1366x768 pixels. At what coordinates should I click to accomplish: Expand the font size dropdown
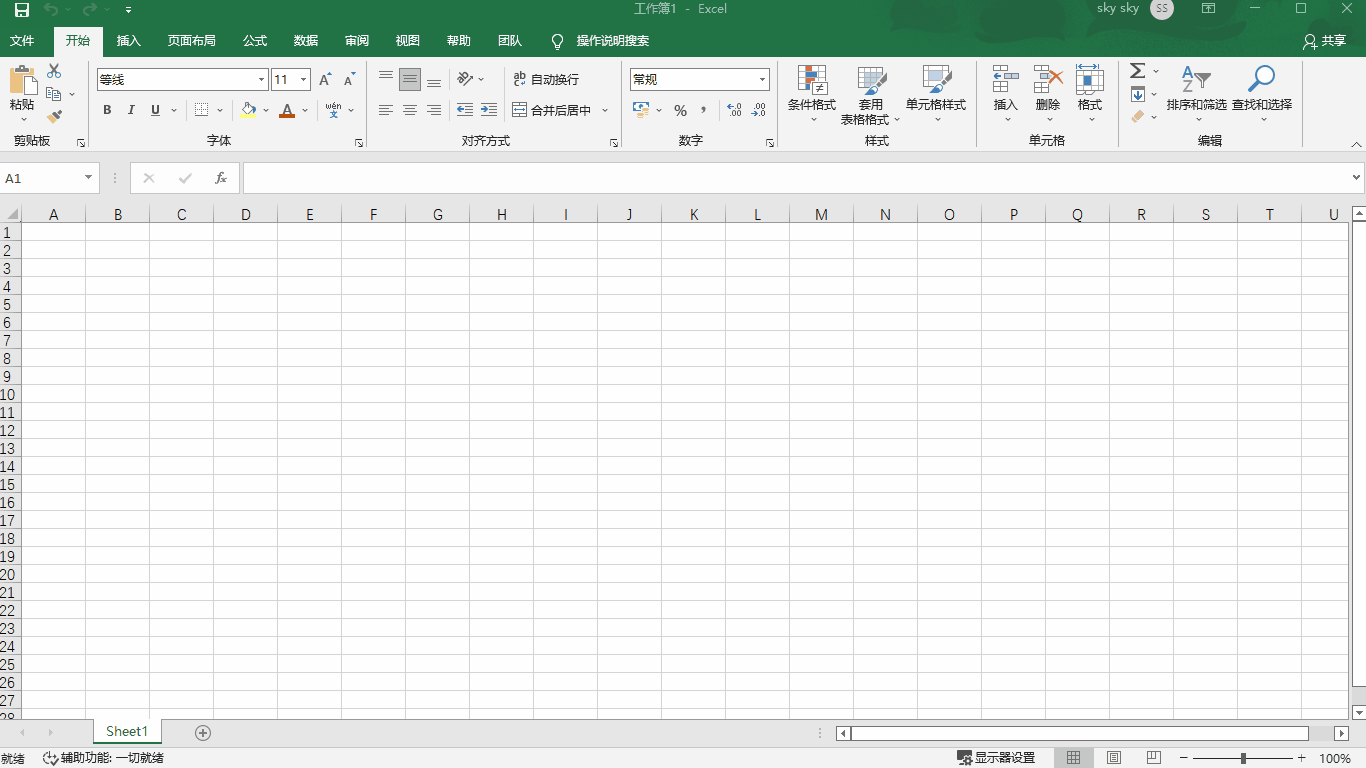303,80
